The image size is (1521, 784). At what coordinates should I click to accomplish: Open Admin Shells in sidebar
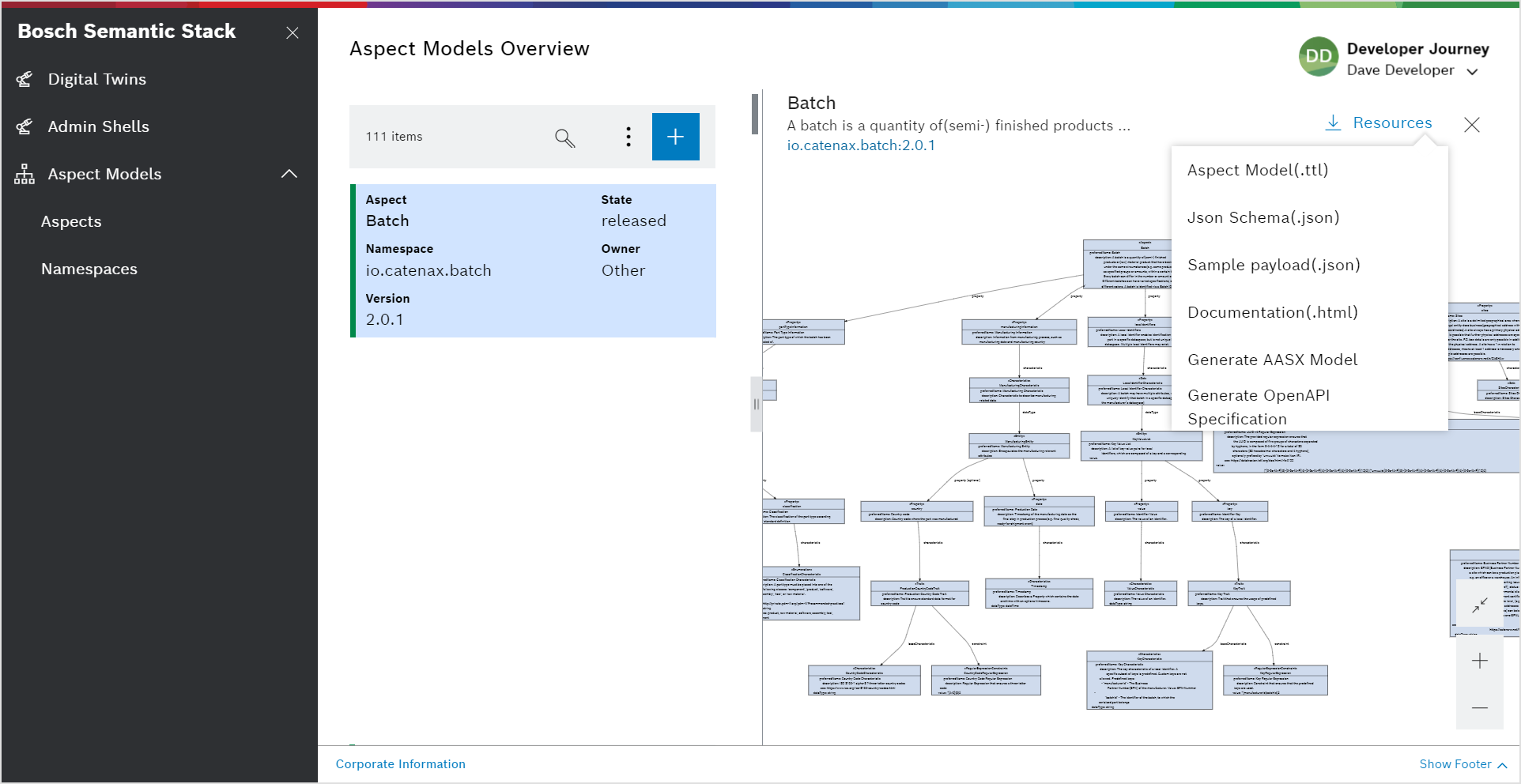coord(98,126)
